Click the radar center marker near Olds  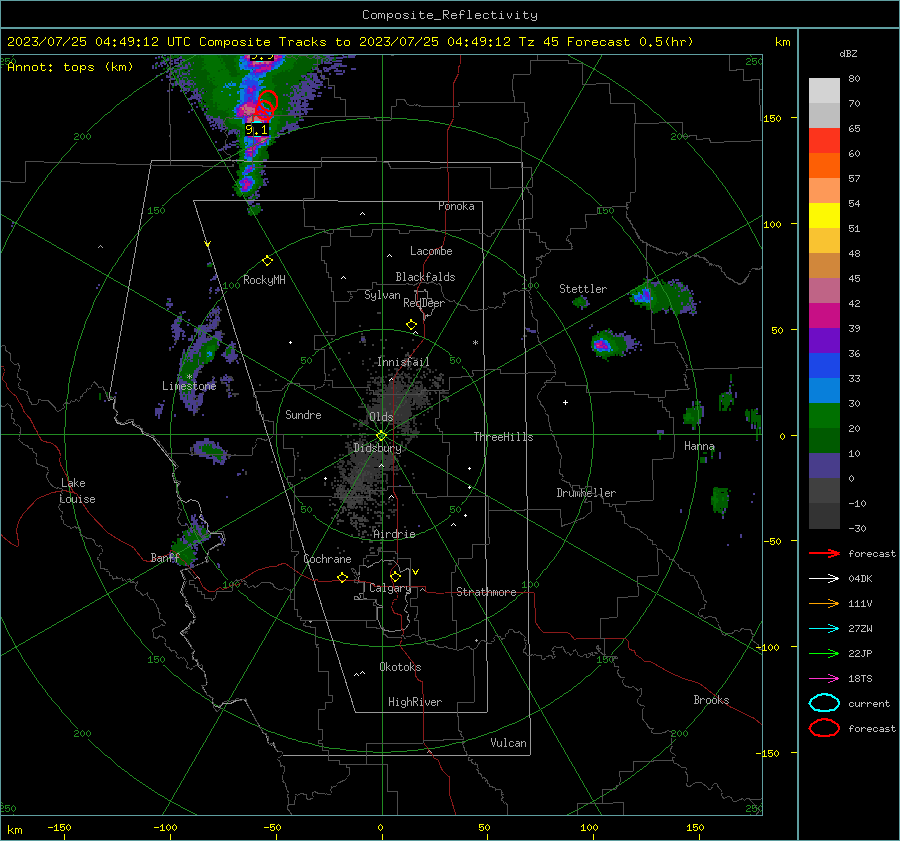[381, 435]
